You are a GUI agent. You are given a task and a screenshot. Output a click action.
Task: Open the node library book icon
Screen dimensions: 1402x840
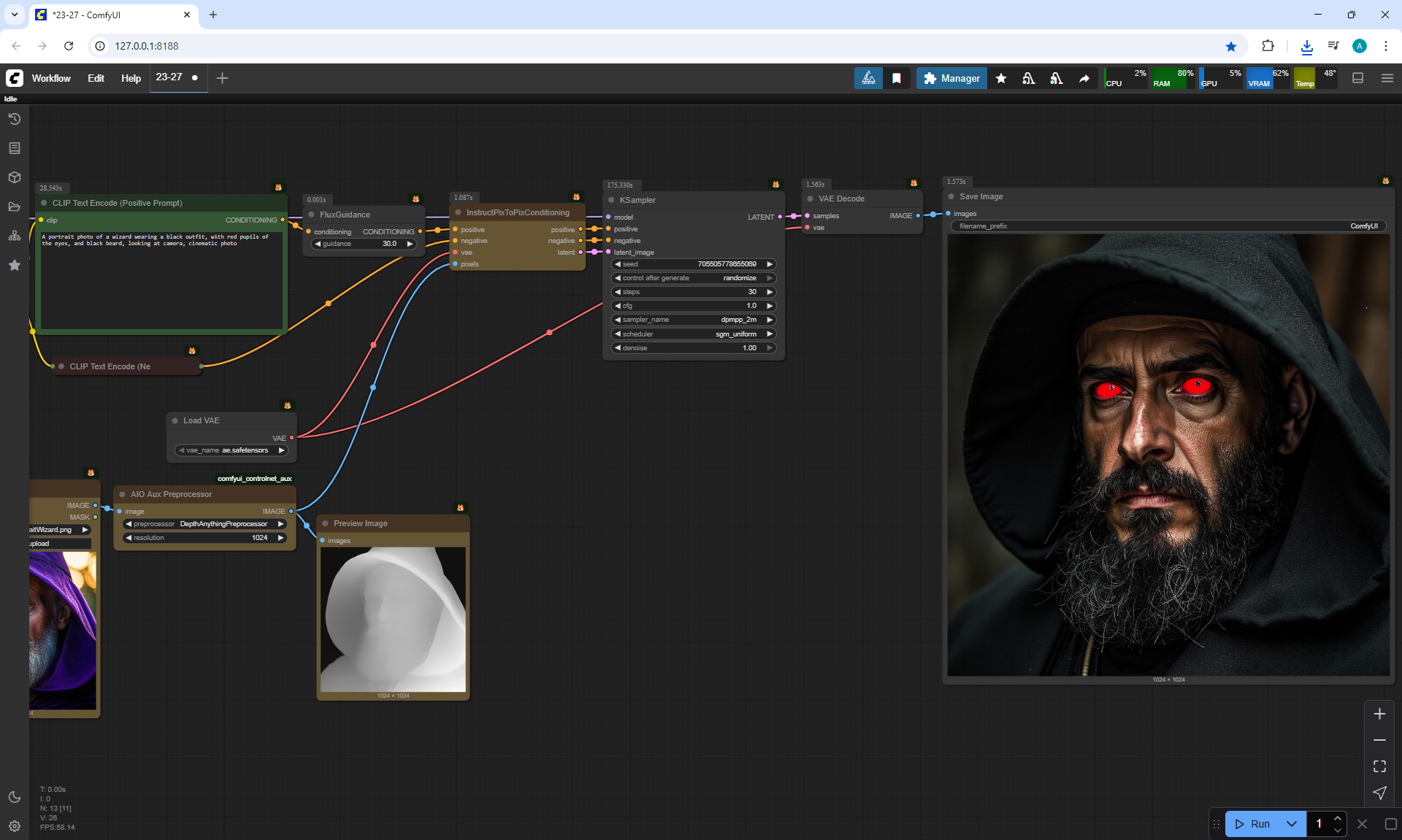pos(15,148)
